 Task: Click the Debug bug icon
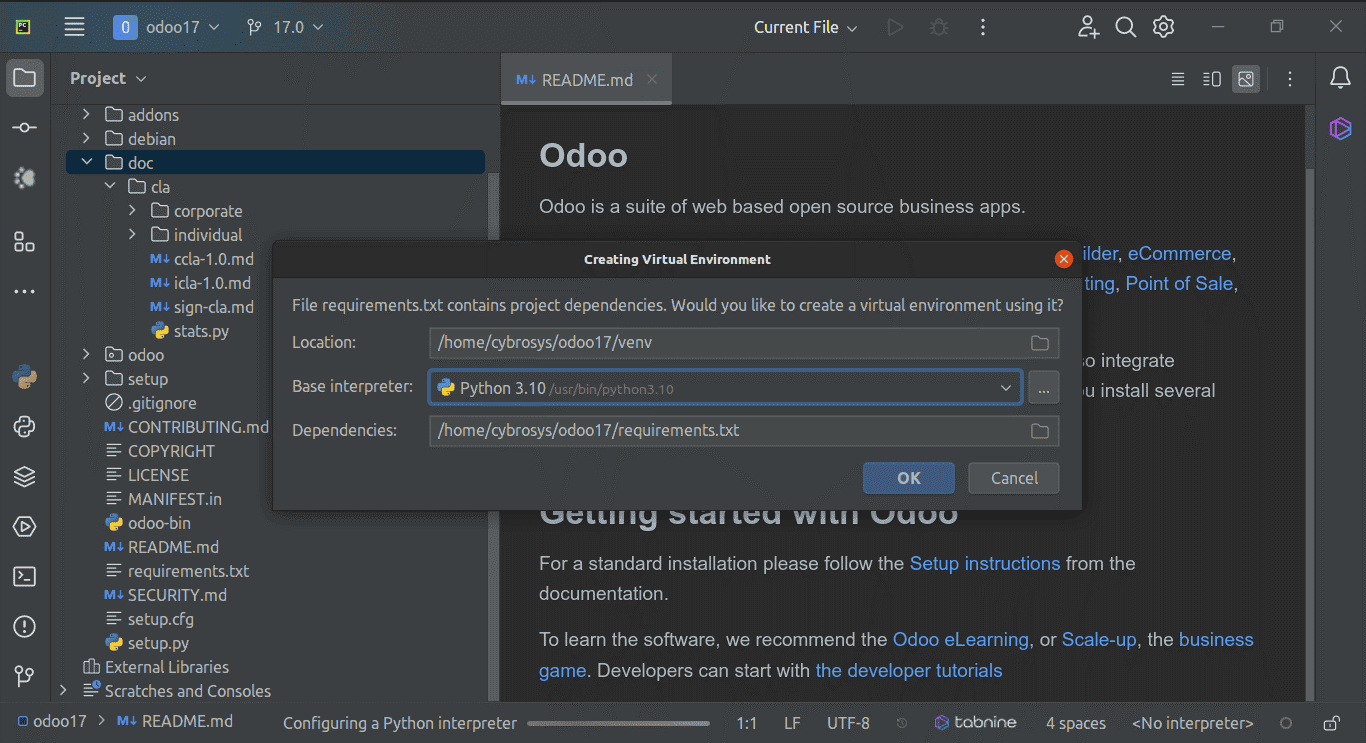coord(939,27)
